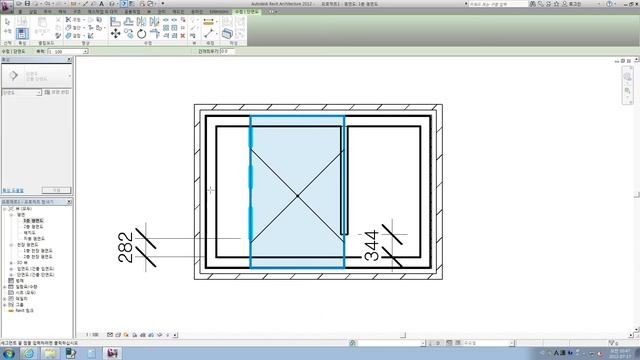Click the InfoCenter search text field
This screenshot has height=360, width=640.
click(498, 4)
